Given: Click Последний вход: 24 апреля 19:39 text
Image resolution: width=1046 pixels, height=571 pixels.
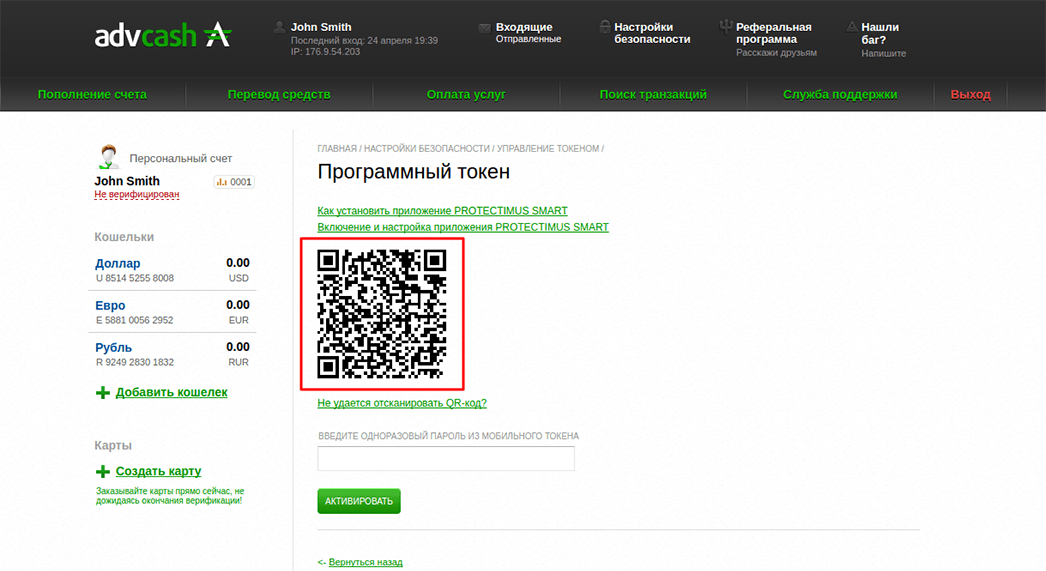Looking at the screenshot, I should coord(364,41).
